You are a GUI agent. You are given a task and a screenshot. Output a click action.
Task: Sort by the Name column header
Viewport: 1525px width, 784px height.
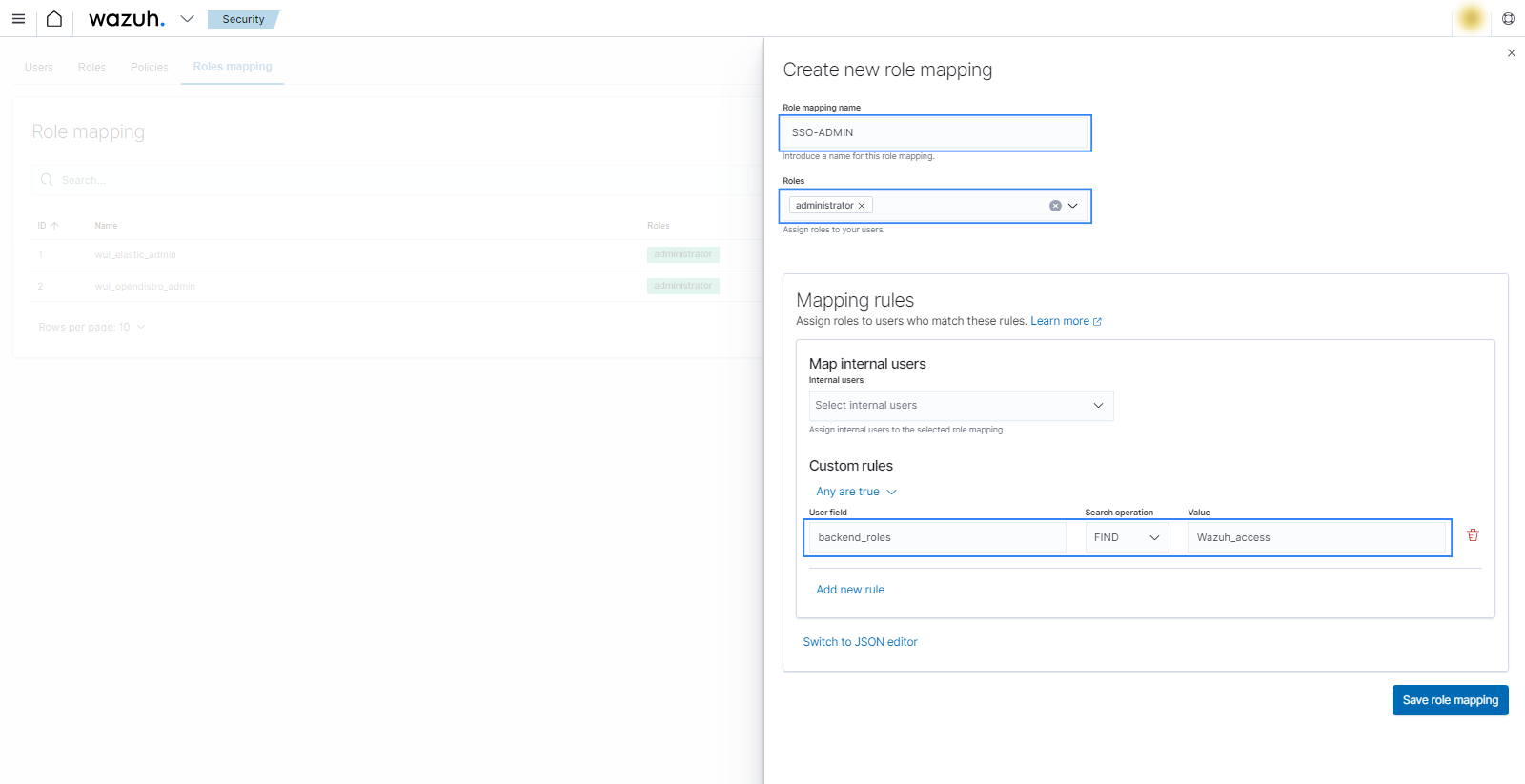pyautogui.click(x=106, y=226)
